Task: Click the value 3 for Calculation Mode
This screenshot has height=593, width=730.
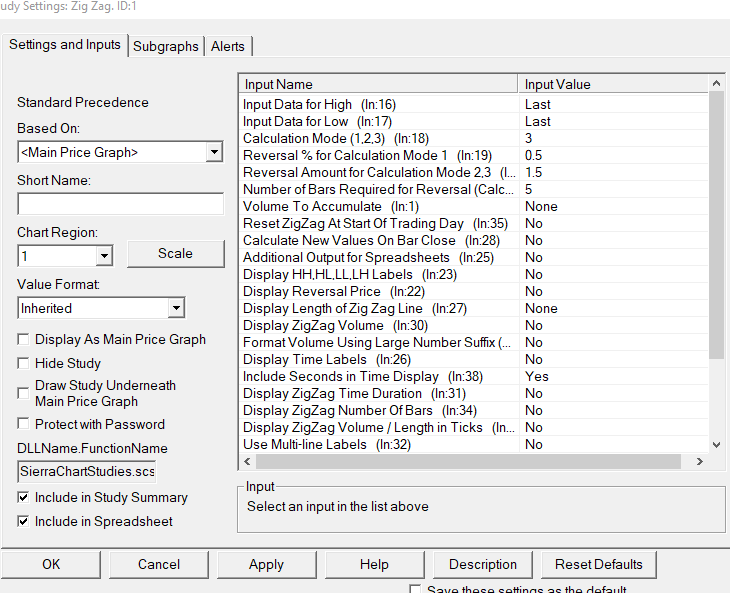Action: point(528,138)
